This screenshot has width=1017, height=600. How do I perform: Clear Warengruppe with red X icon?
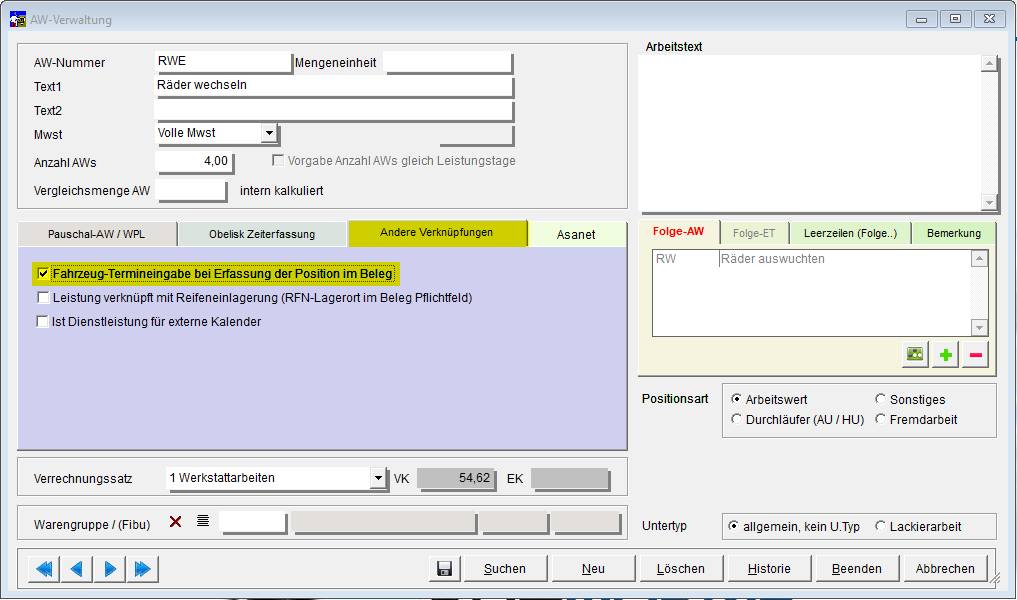click(x=176, y=522)
